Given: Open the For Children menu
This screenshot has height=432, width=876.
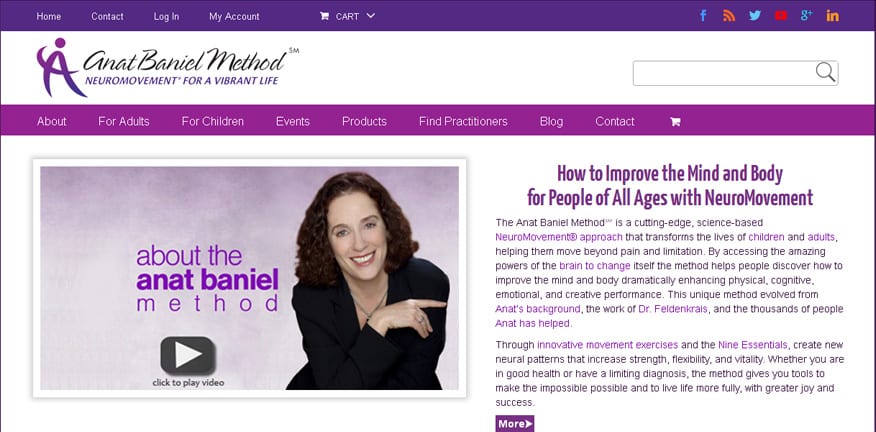Looking at the screenshot, I should pos(213,121).
